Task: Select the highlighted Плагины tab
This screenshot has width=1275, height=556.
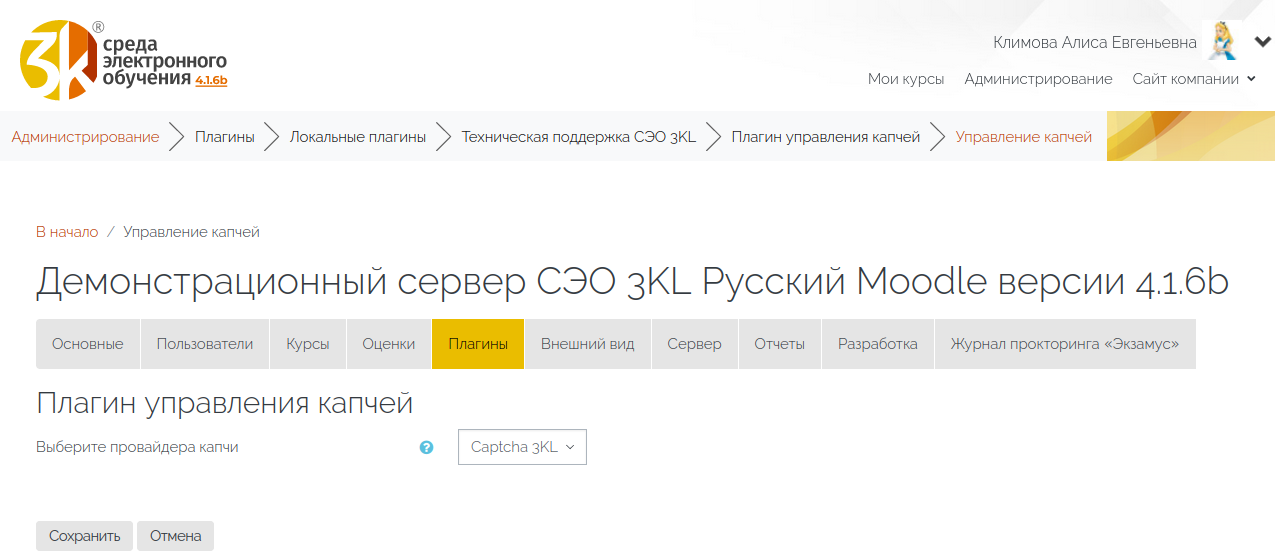Action: [478, 344]
